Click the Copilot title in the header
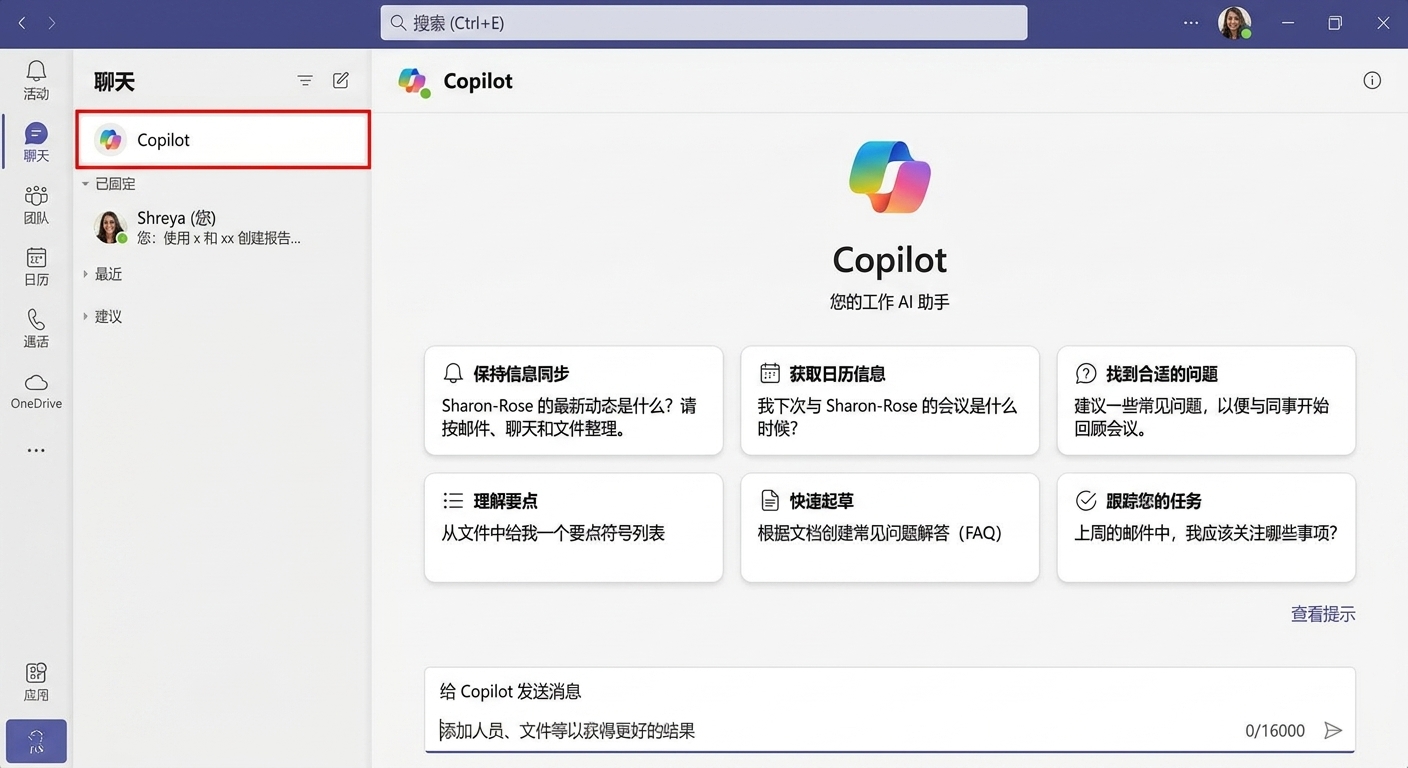The image size is (1408, 768). 478,82
